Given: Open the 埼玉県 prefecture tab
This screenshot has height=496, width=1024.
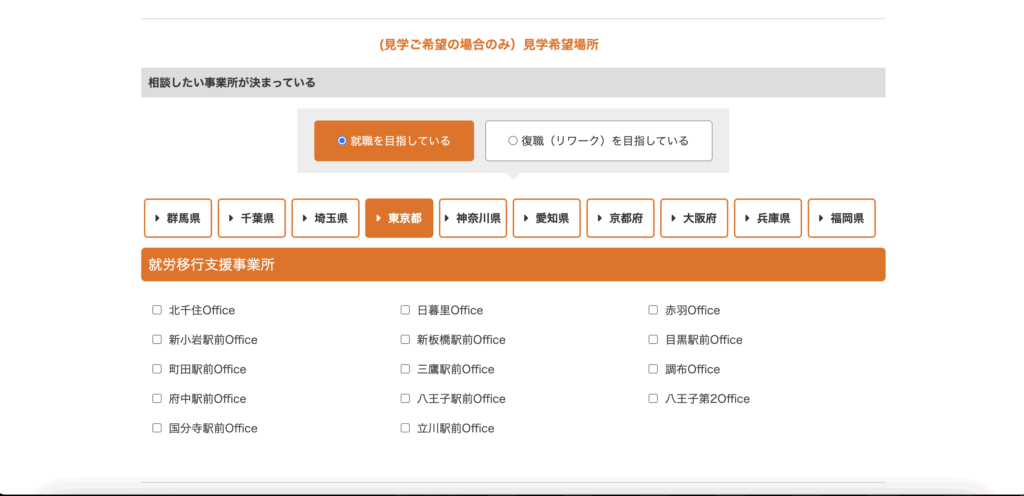Looking at the screenshot, I should 325,218.
